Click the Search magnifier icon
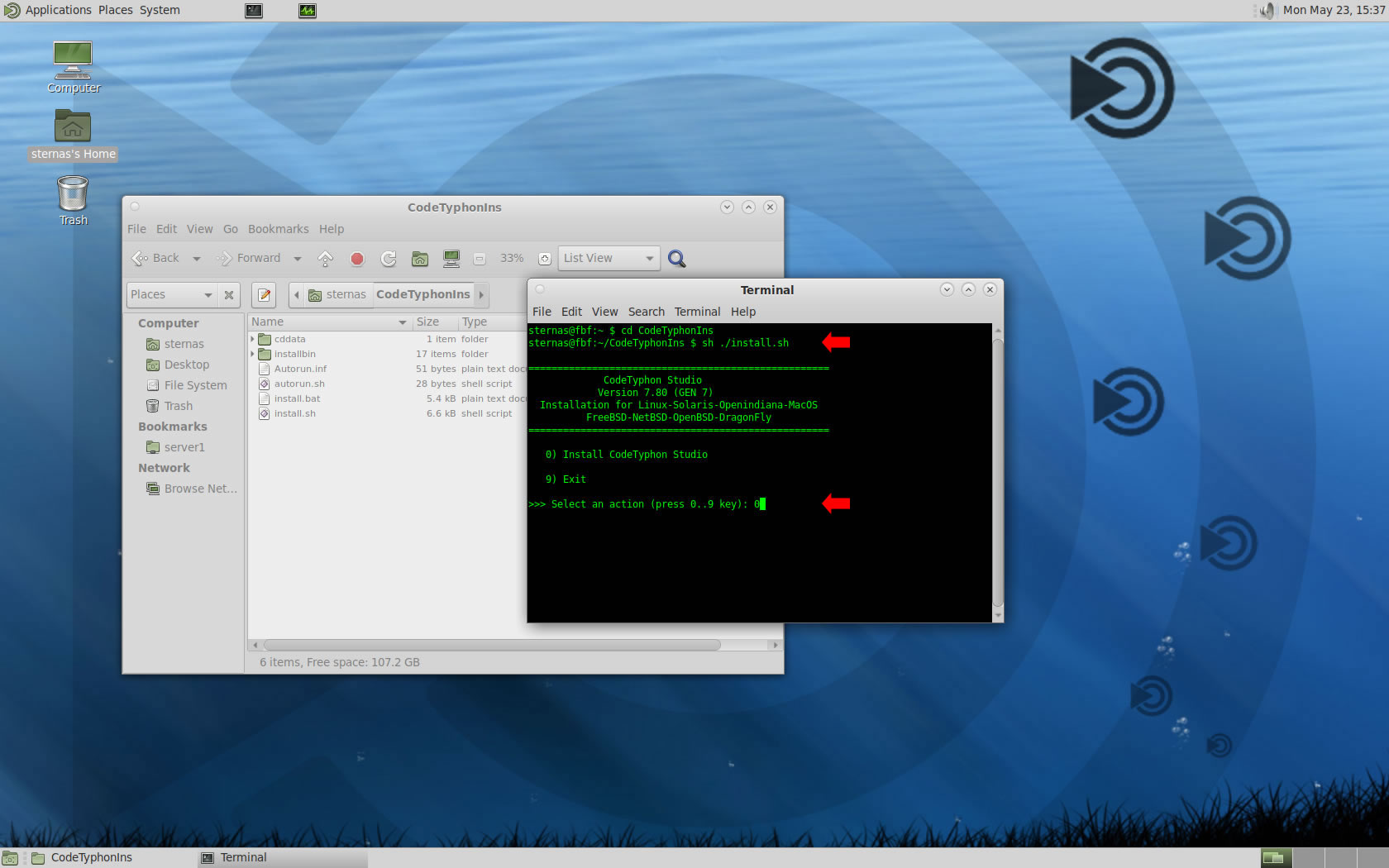 [x=677, y=259]
